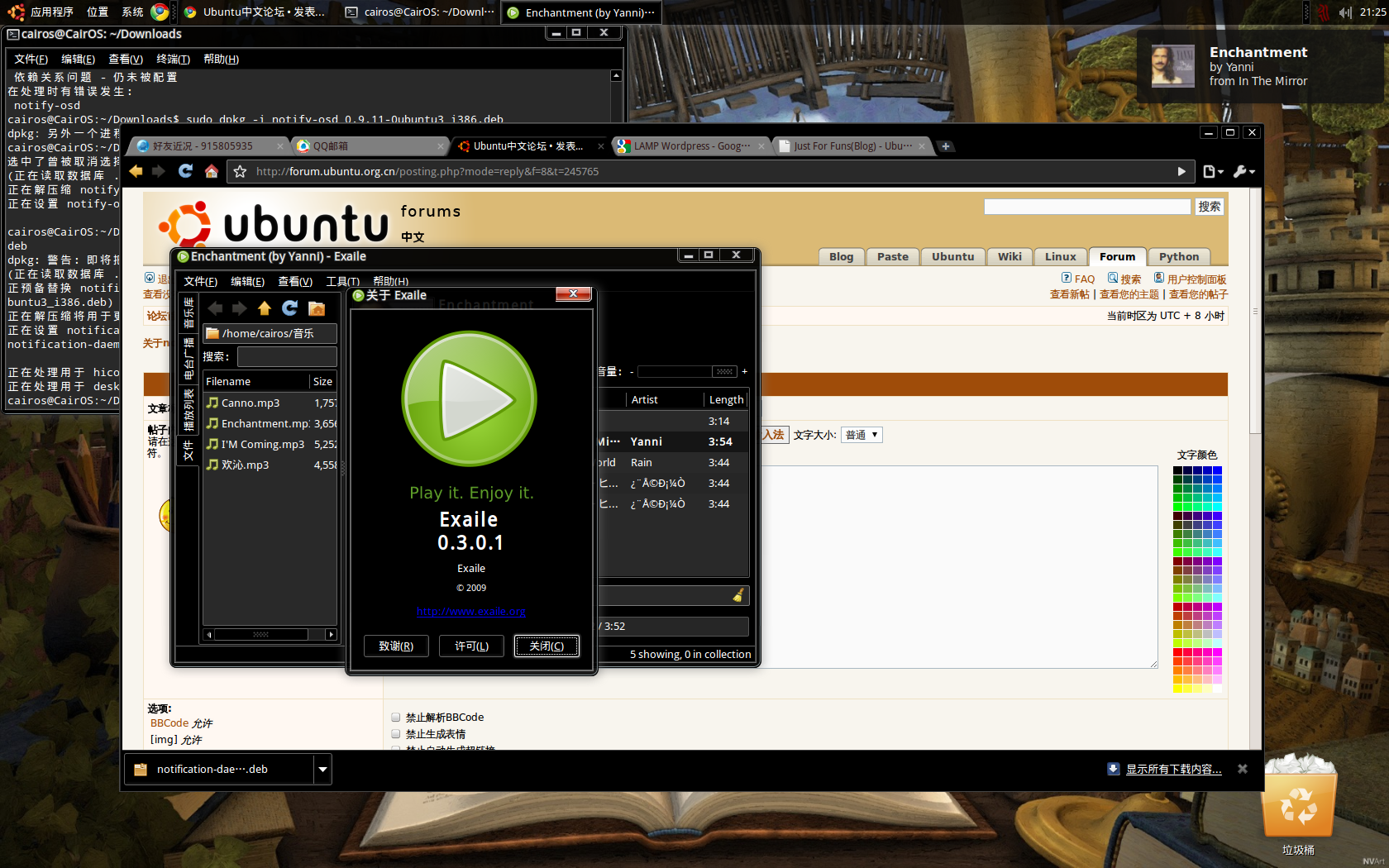Bookmark this page with the star icon

(240, 171)
